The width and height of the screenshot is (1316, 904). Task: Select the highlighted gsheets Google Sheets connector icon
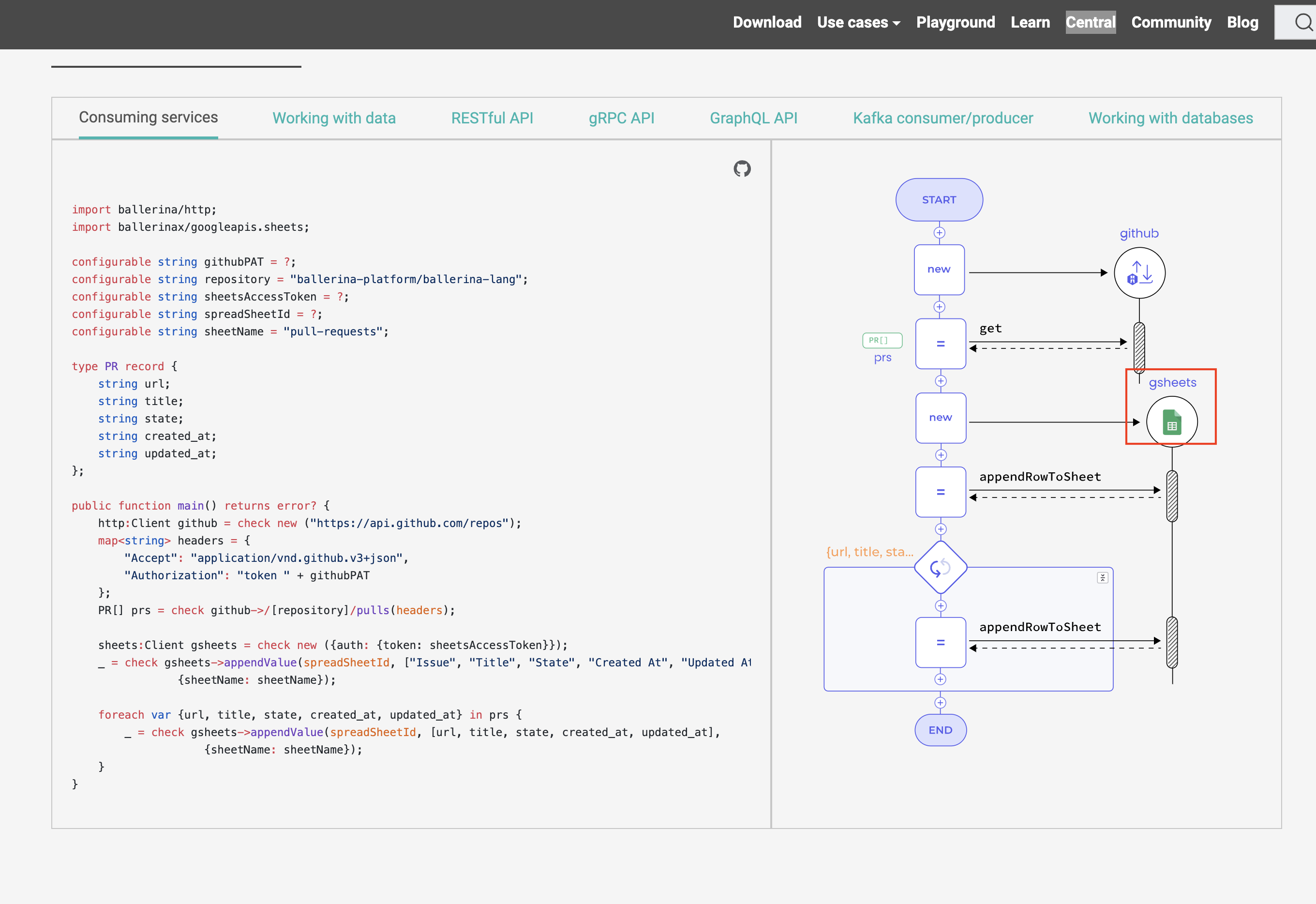pos(1172,421)
